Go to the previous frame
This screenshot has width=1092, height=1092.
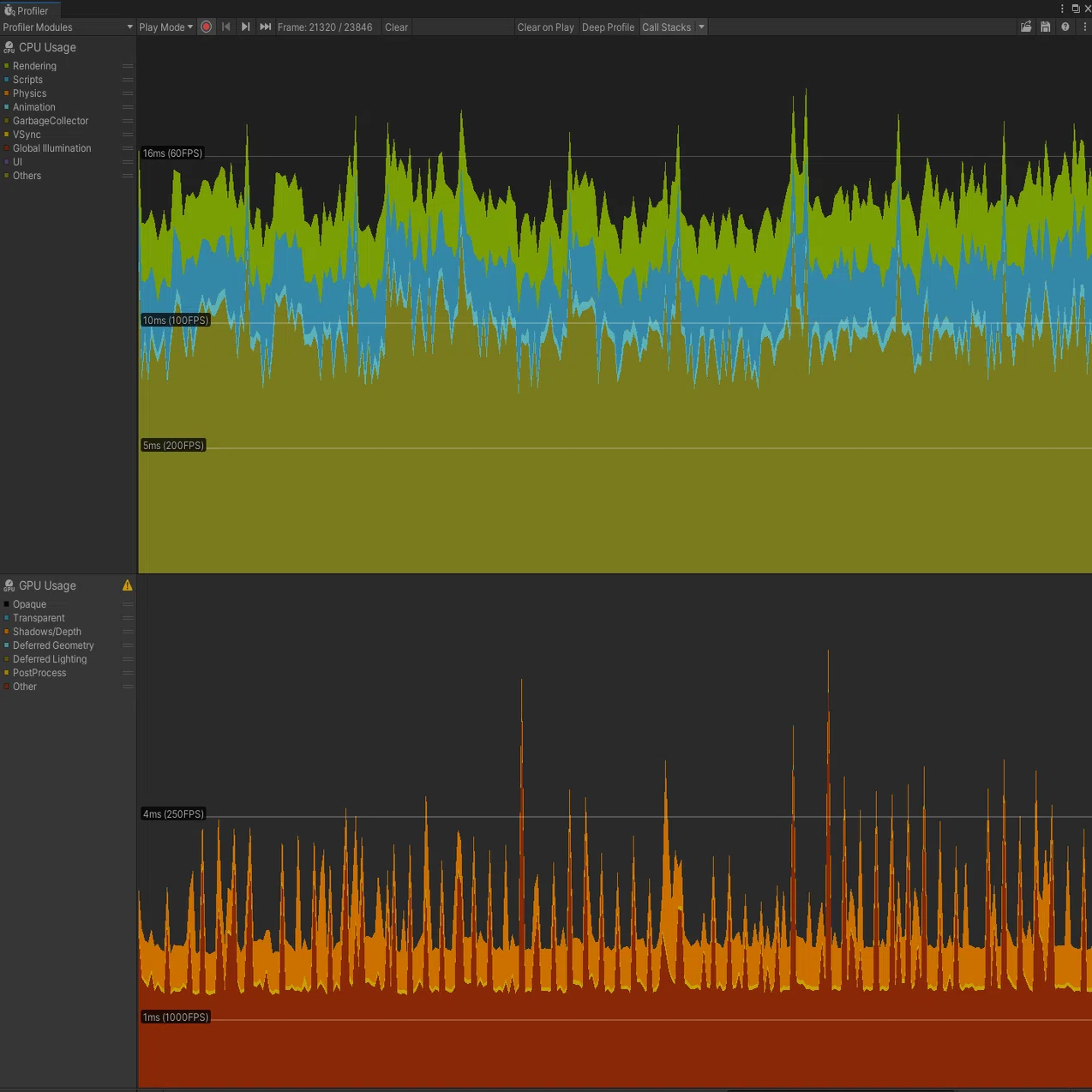tap(226, 27)
